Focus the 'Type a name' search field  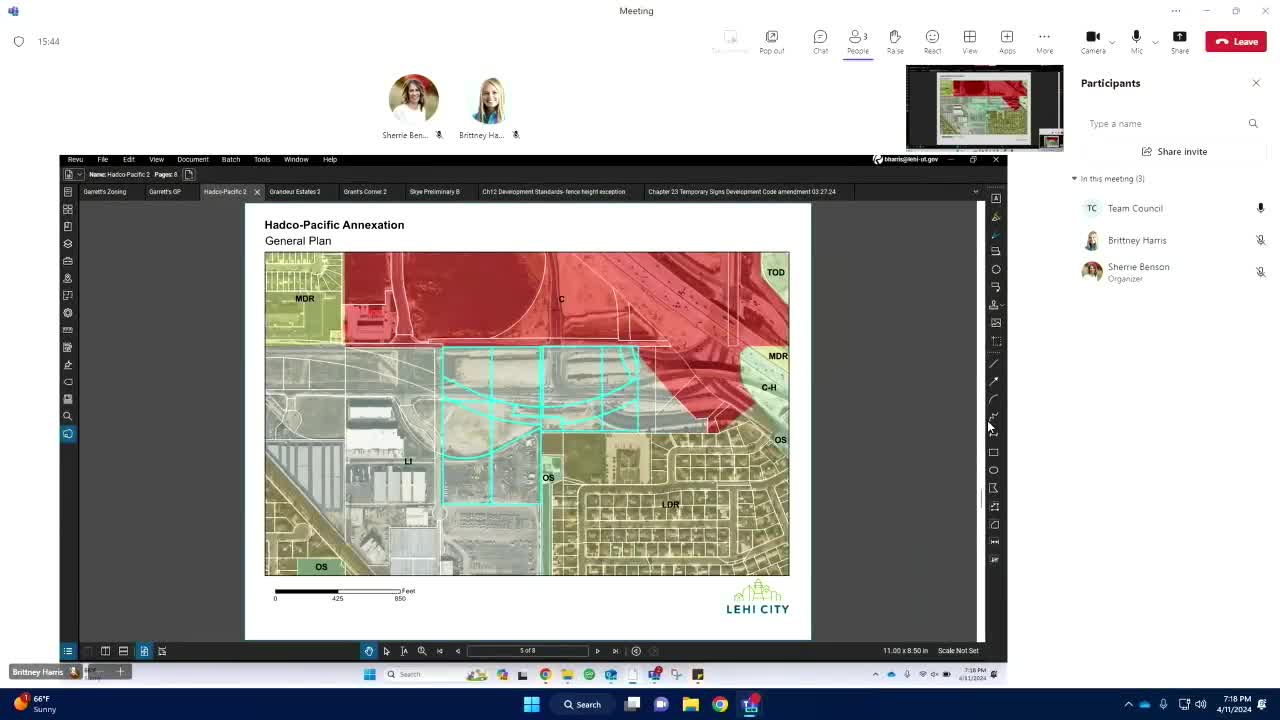click(1170, 124)
